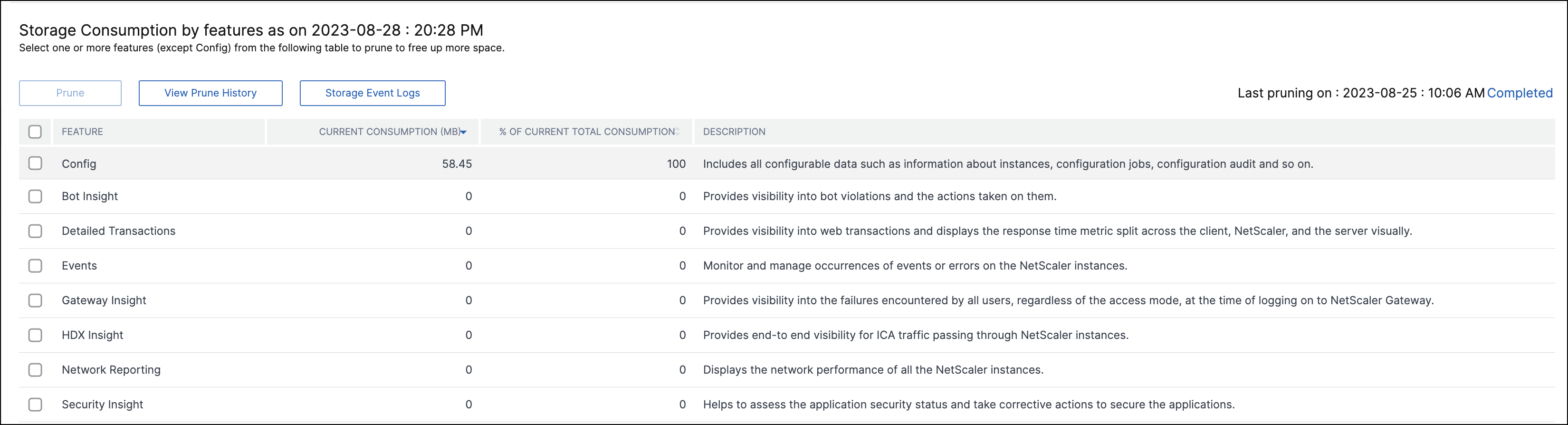The image size is (1568, 425).
Task: Click the % of Current Total Consumption header label
Action: point(587,132)
